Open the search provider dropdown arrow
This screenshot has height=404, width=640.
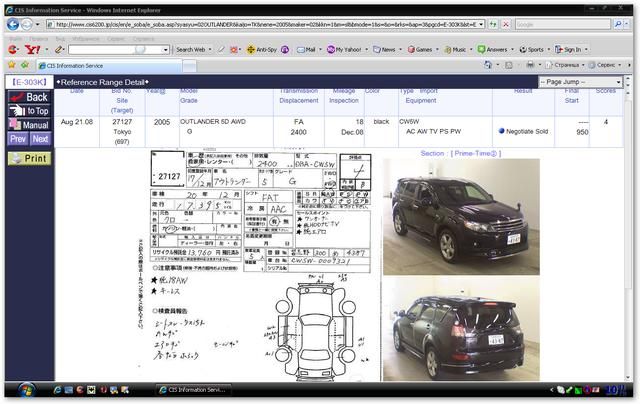[x=627, y=24]
